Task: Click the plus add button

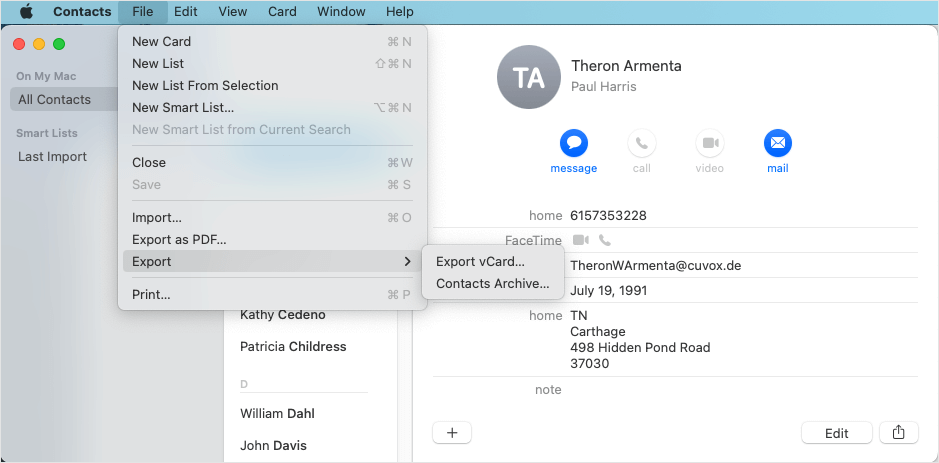Action: click(x=452, y=433)
